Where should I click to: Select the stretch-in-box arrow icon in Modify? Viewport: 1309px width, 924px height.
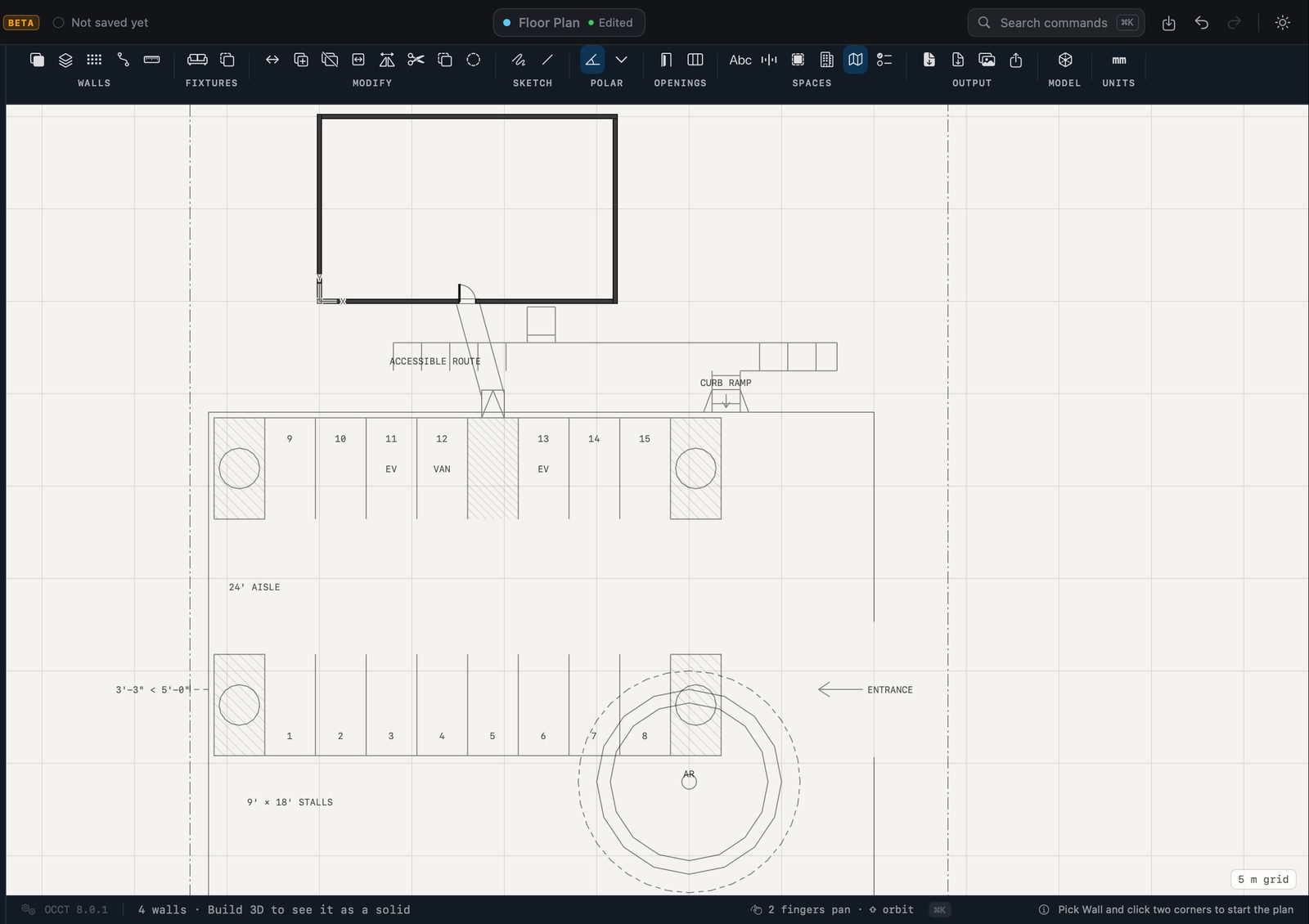coord(358,60)
